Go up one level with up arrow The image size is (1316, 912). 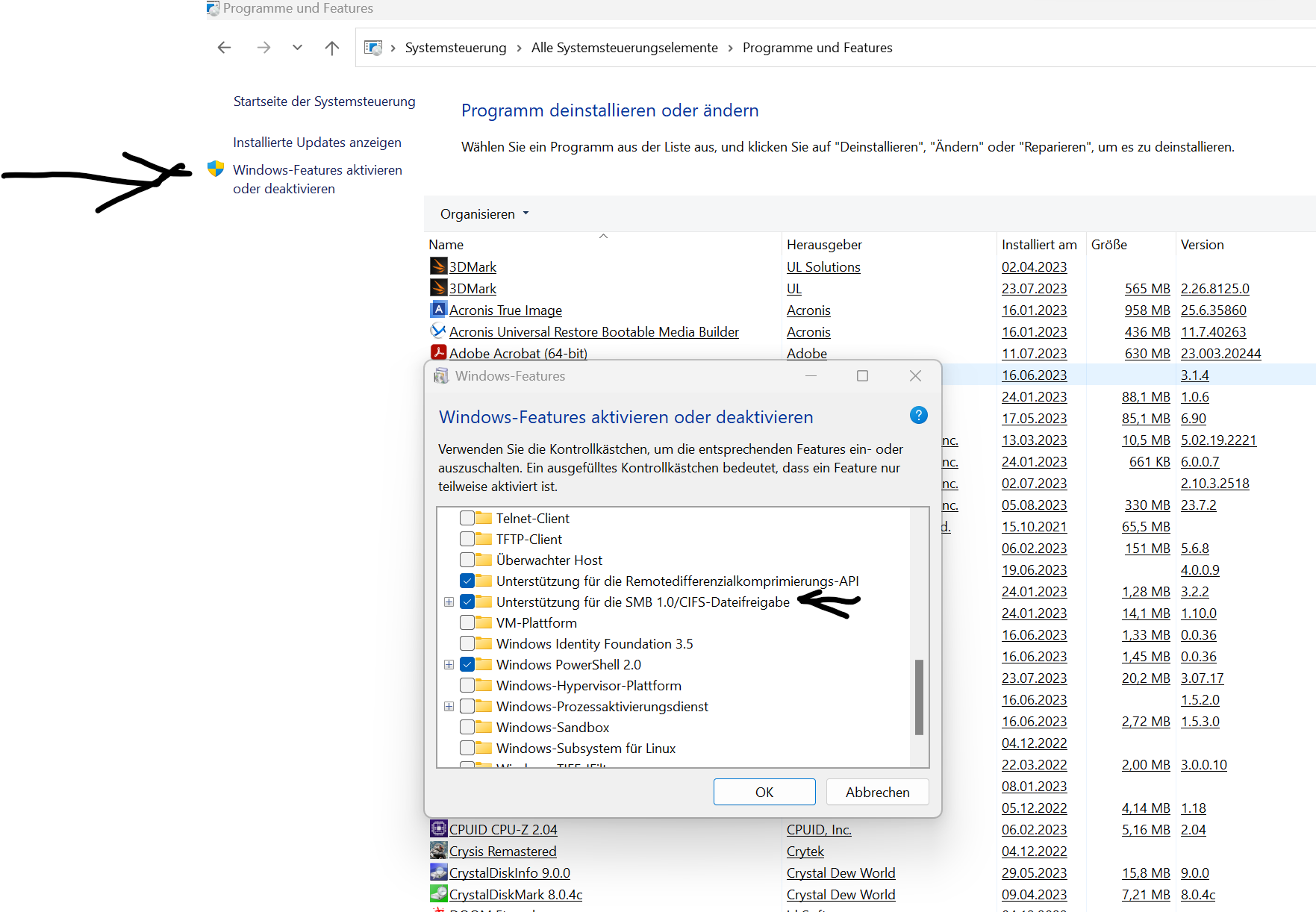332,48
